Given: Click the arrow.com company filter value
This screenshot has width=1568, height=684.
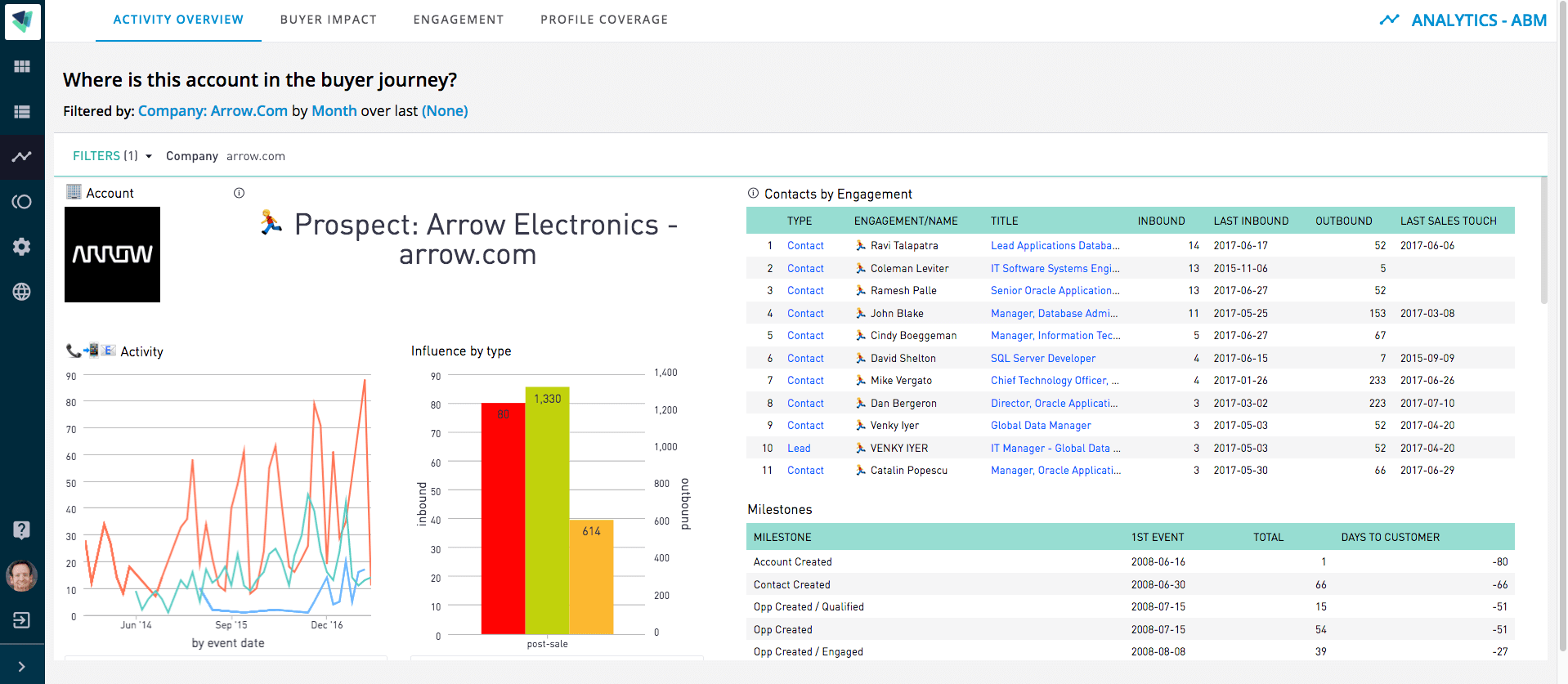Looking at the screenshot, I should pyautogui.click(x=256, y=156).
